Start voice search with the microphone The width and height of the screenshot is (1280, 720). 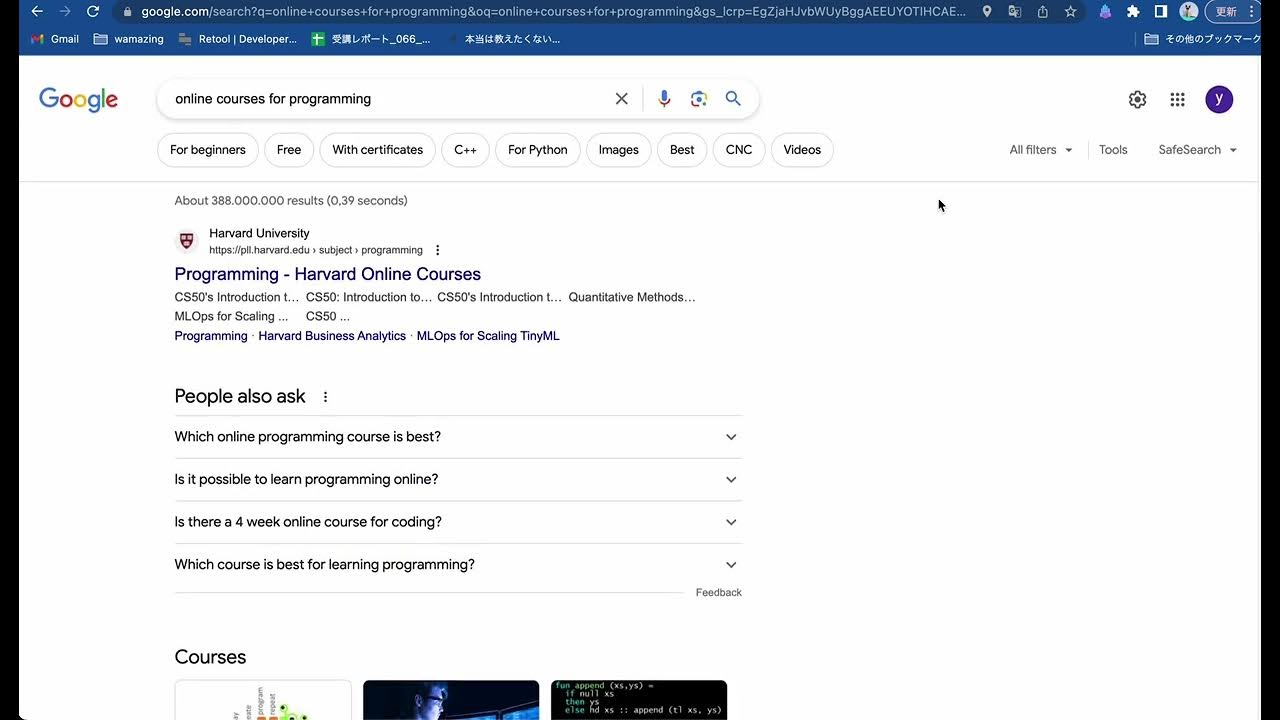(664, 99)
